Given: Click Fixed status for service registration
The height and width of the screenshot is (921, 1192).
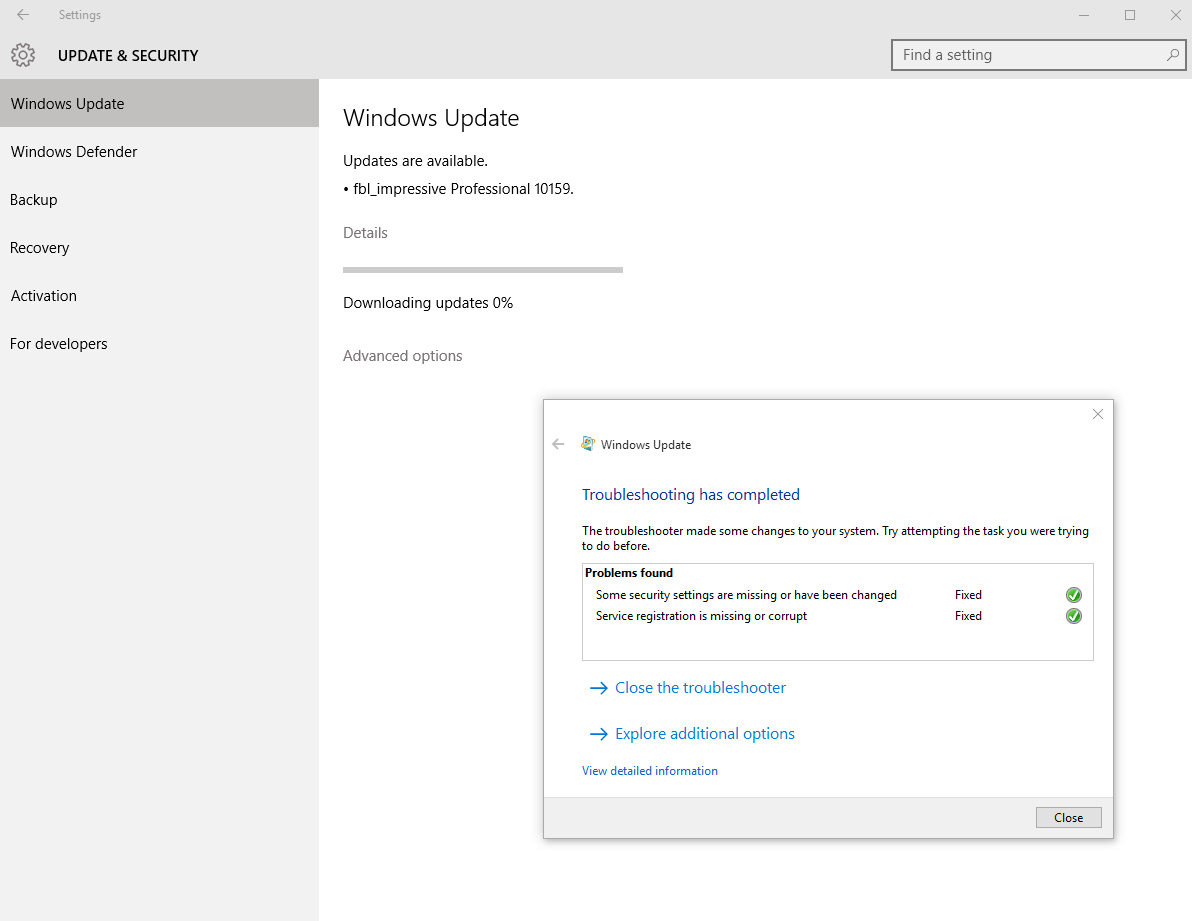Looking at the screenshot, I should pos(968,616).
